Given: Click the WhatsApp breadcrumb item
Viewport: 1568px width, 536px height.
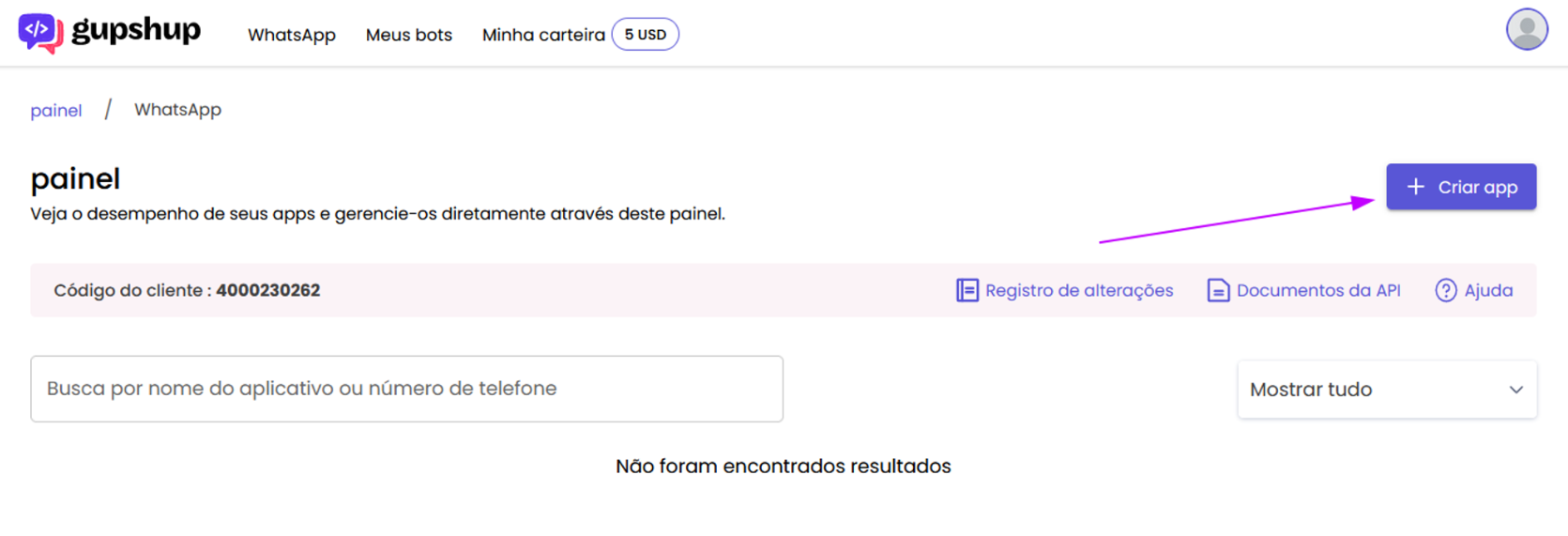Looking at the screenshot, I should 177,110.
